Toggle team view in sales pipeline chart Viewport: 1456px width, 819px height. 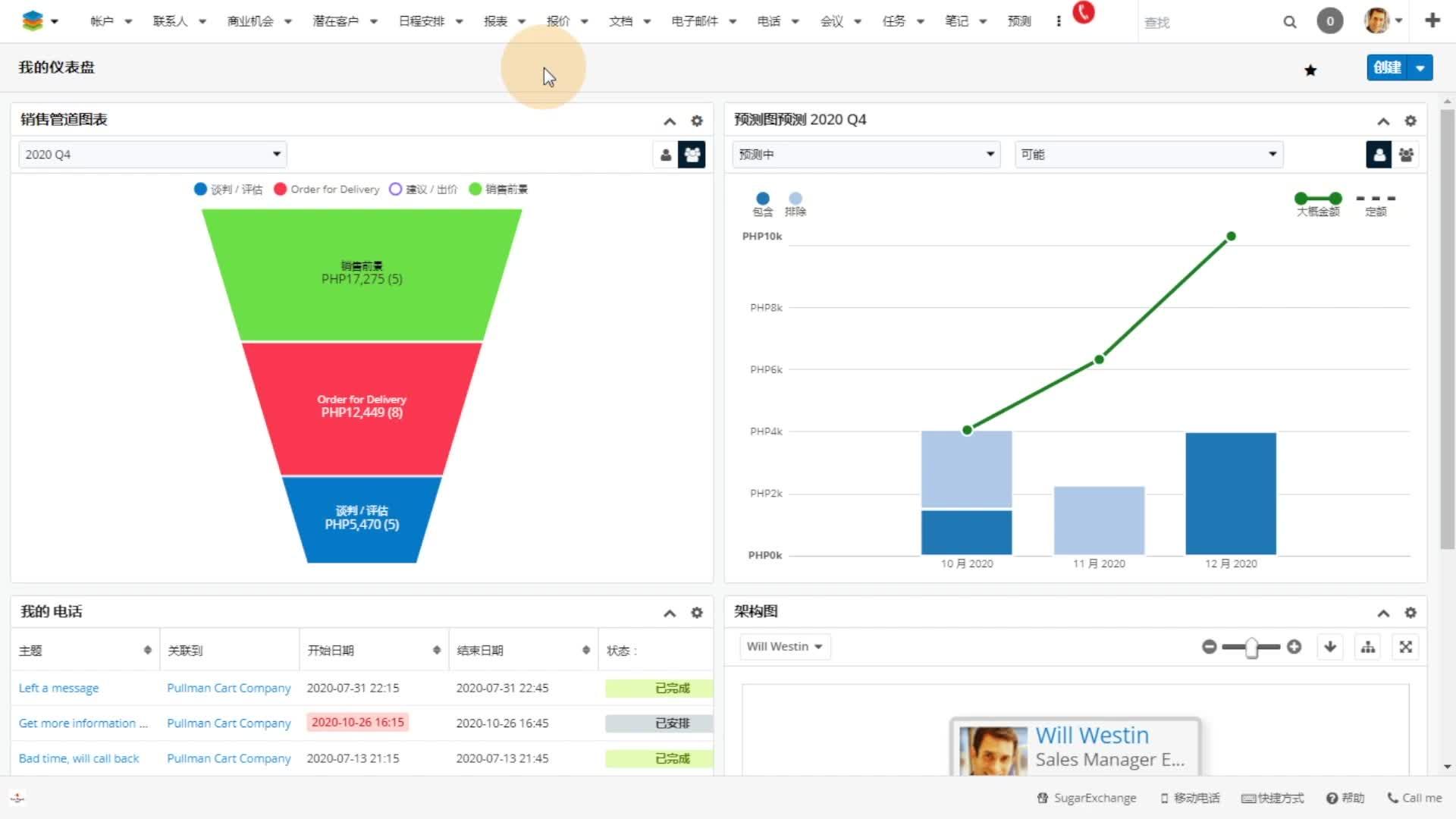pyautogui.click(x=692, y=155)
